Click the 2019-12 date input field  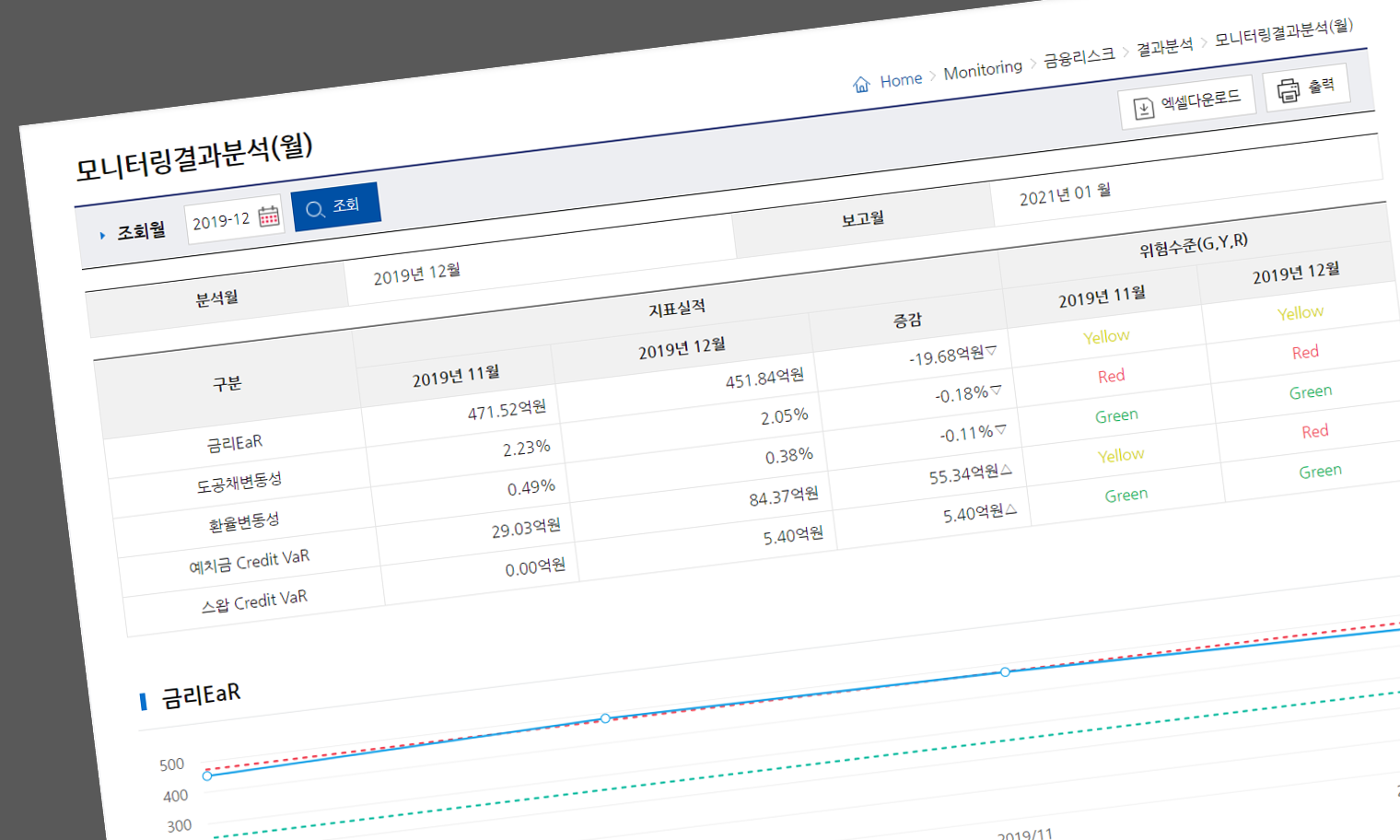coord(234,219)
